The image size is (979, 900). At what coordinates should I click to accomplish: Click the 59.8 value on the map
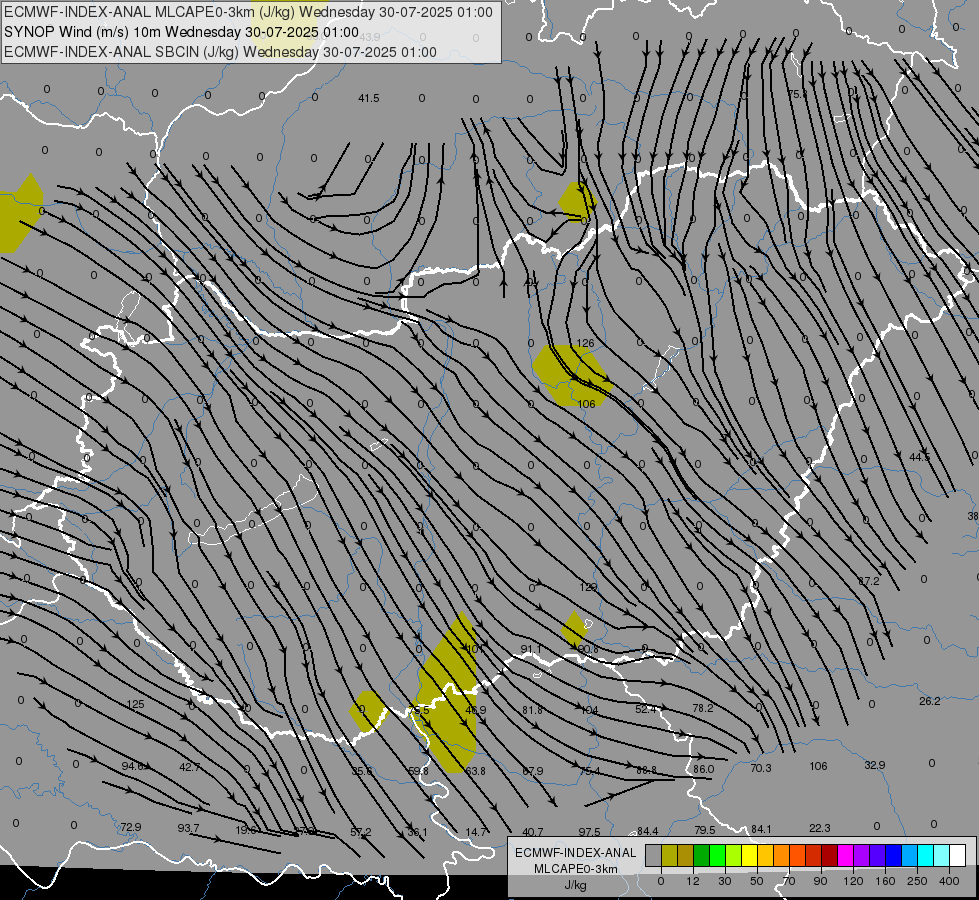[418, 771]
